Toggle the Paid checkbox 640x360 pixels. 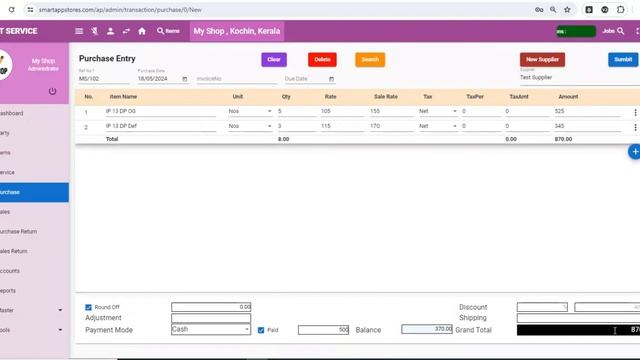click(261, 330)
